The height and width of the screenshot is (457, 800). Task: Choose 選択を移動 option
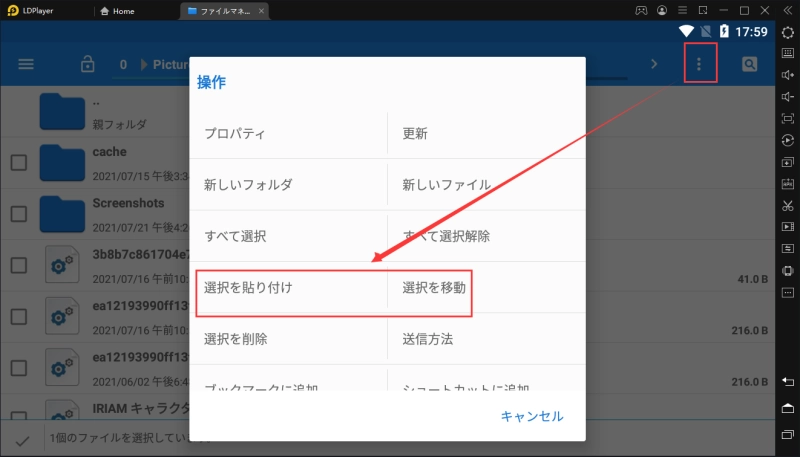pyautogui.click(x=487, y=288)
